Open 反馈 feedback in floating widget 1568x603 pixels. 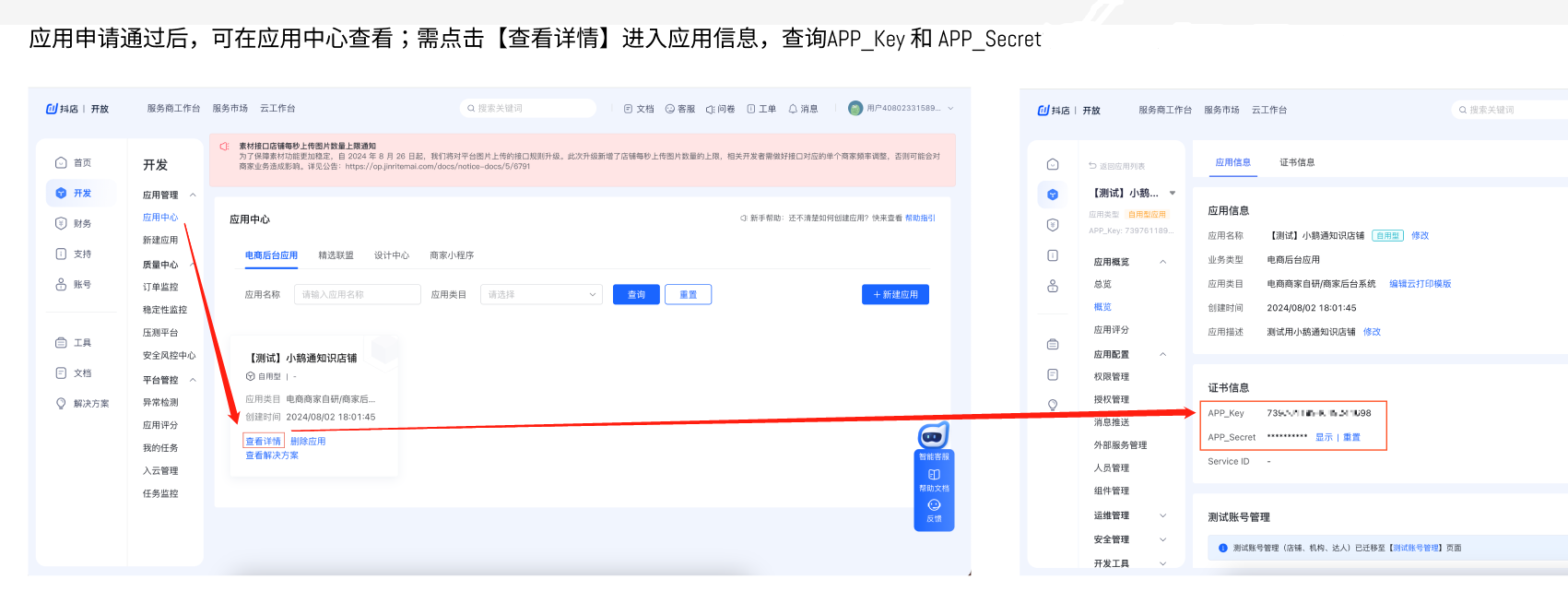point(934,511)
